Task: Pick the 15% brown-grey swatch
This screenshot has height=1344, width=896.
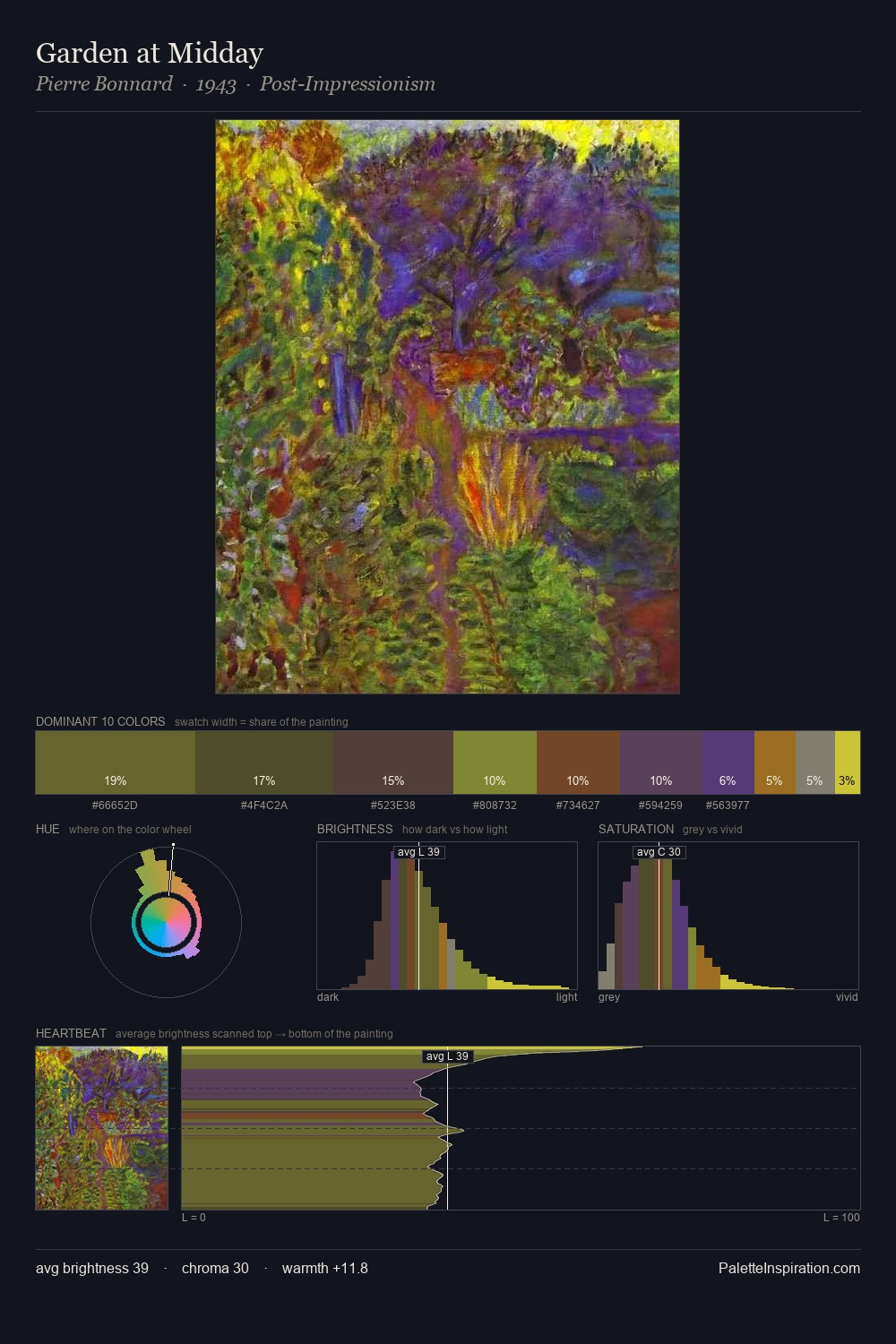Action: point(393,762)
